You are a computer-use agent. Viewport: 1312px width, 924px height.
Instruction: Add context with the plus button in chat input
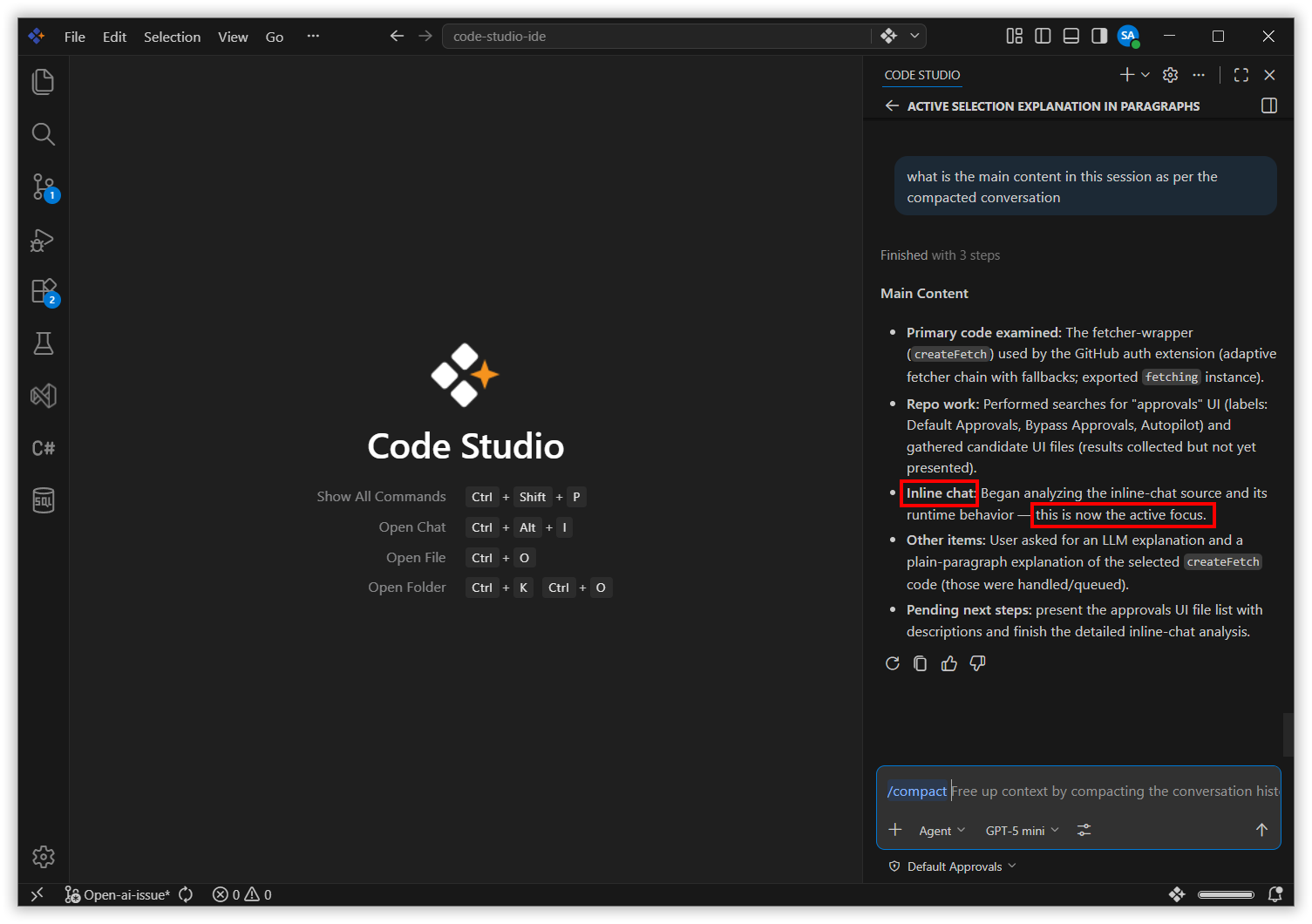click(x=895, y=830)
